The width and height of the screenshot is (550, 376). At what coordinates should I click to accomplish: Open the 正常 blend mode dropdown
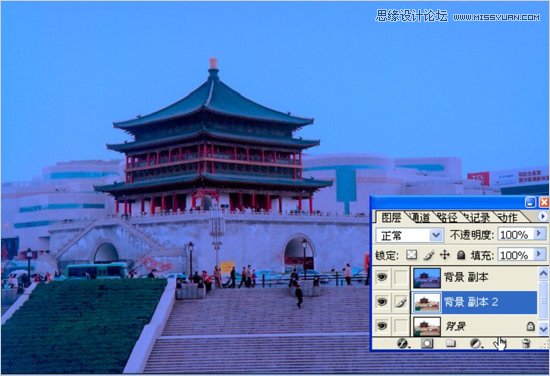[x=409, y=235]
